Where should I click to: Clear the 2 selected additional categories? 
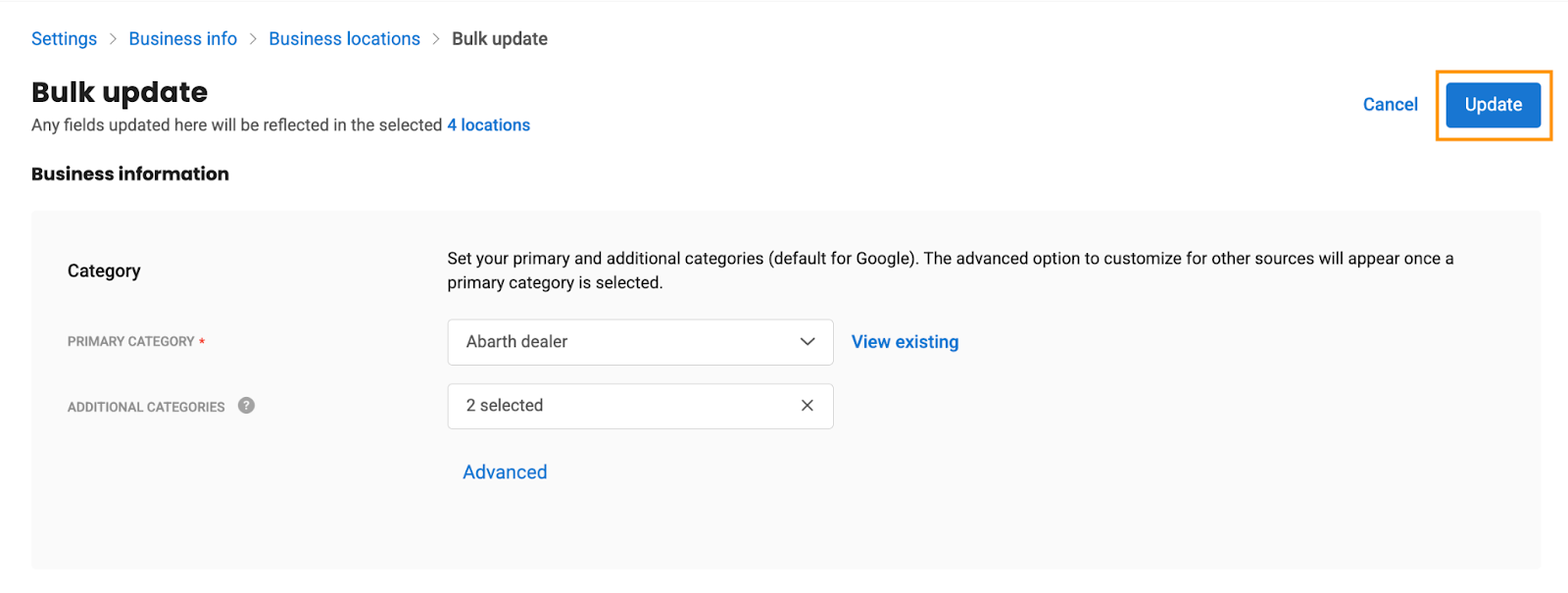point(807,406)
